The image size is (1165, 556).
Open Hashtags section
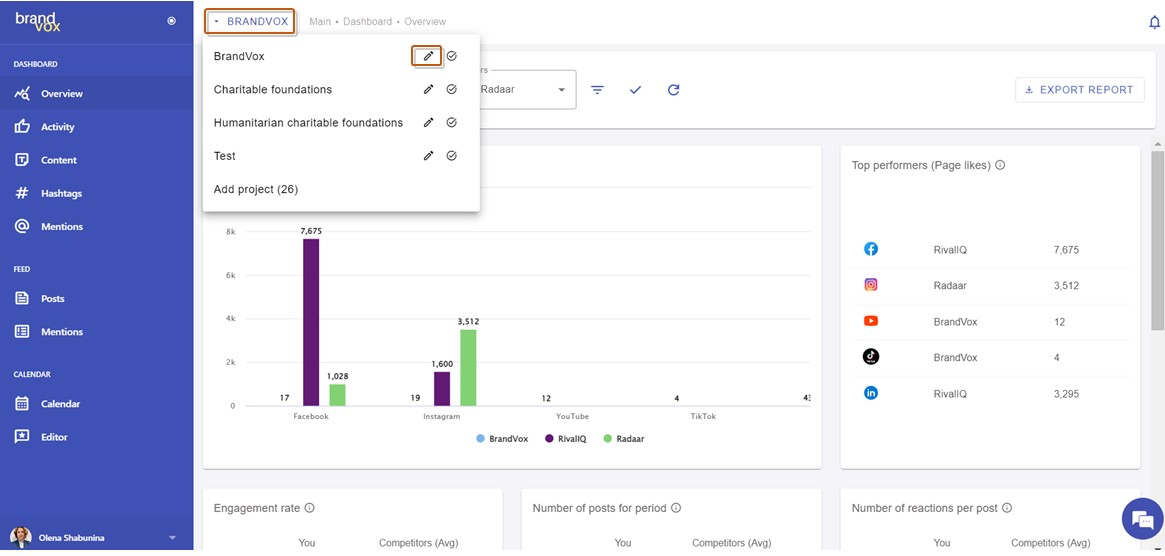[x=97, y=193]
